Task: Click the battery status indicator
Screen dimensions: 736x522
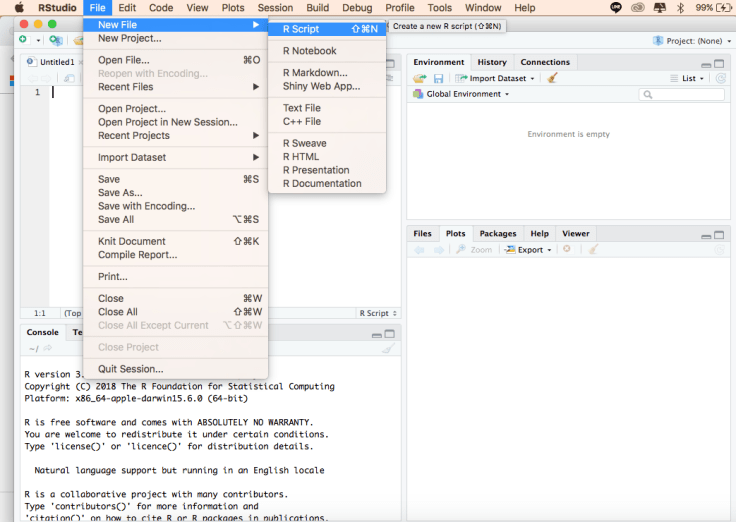Action: [713, 8]
